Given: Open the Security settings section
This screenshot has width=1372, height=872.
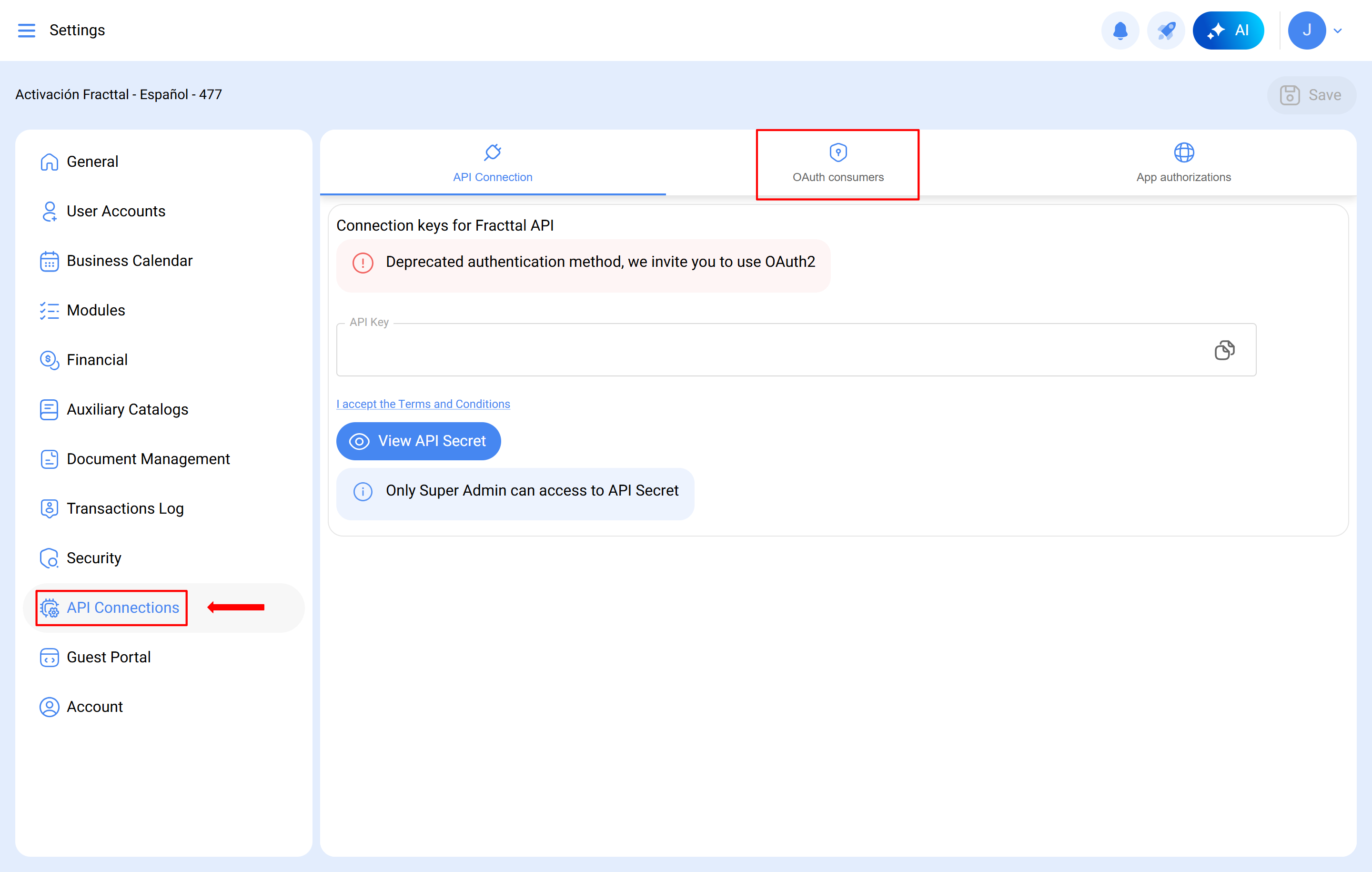Looking at the screenshot, I should 93,558.
